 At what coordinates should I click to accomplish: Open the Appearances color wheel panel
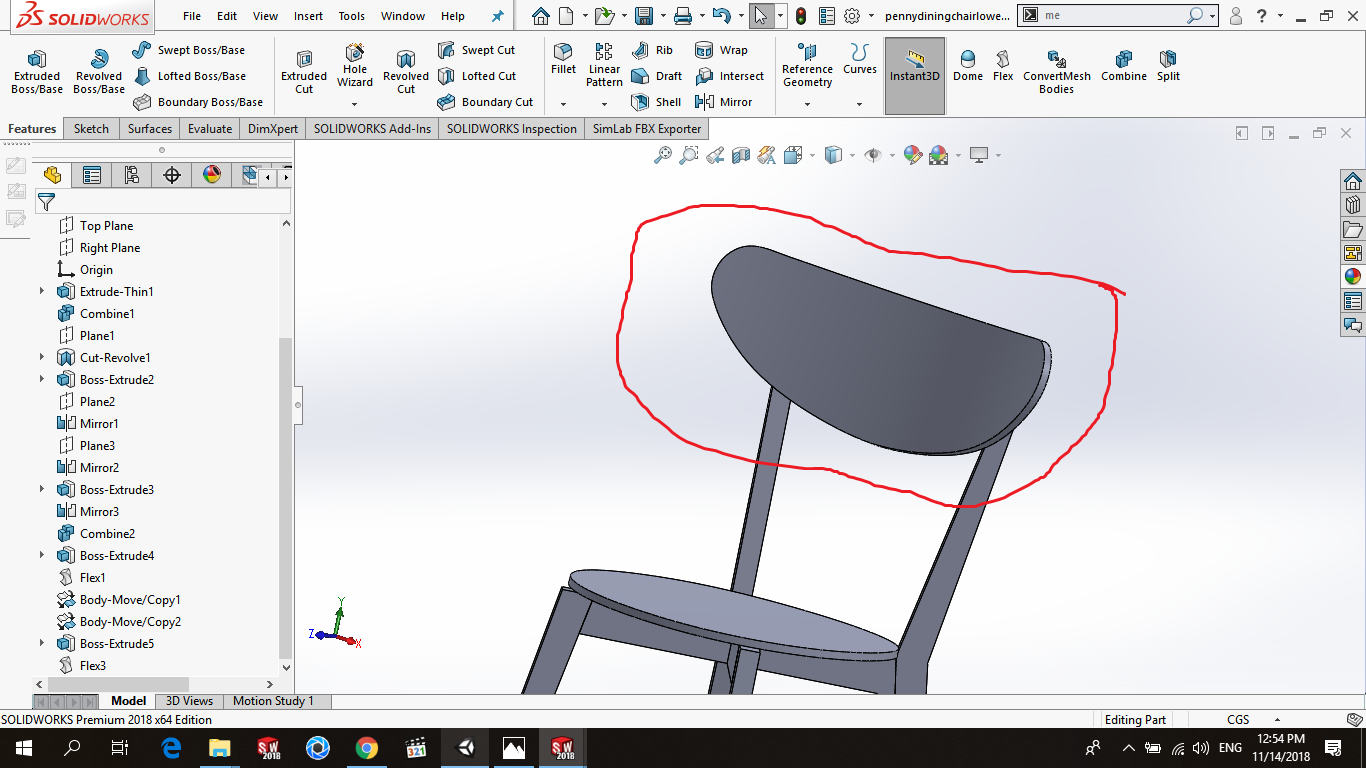(x=1352, y=277)
